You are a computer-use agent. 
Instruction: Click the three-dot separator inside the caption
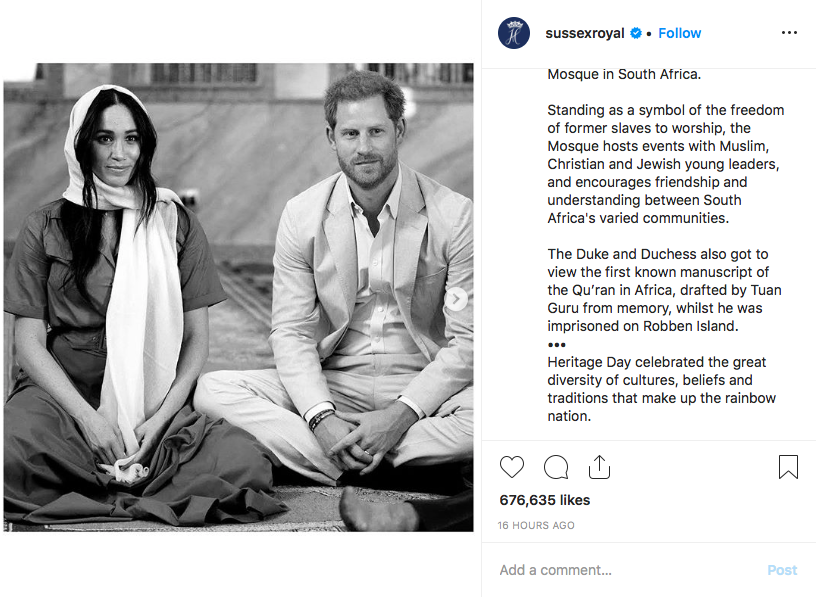pyautogui.click(x=557, y=344)
